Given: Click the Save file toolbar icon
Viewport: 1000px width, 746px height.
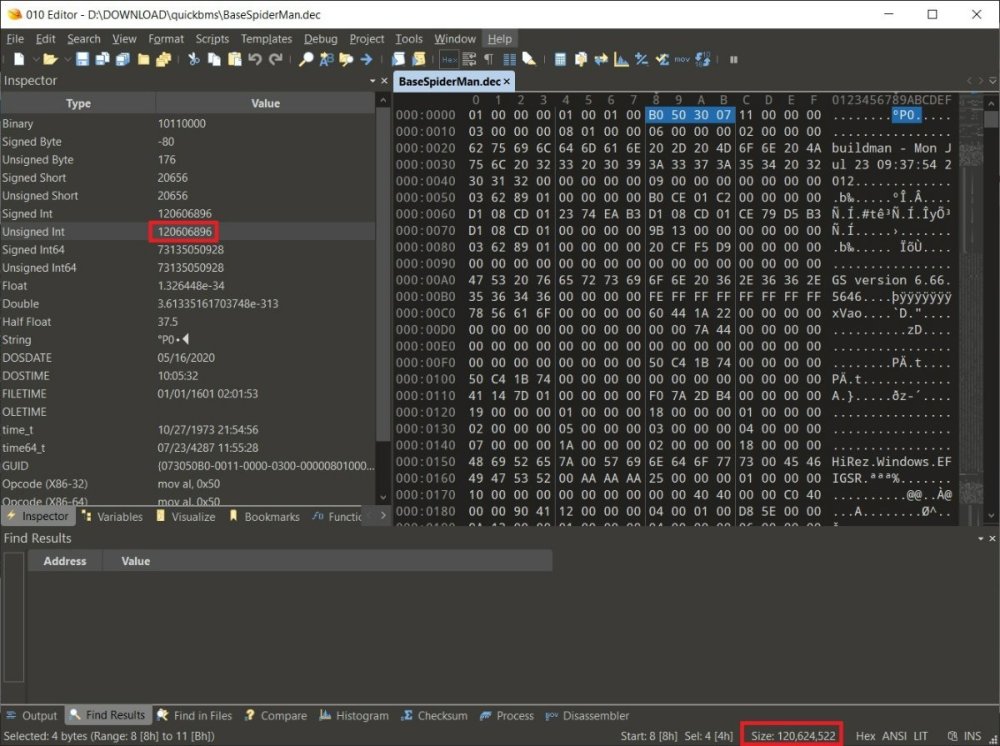Looking at the screenshot, I should click(83, 60).
